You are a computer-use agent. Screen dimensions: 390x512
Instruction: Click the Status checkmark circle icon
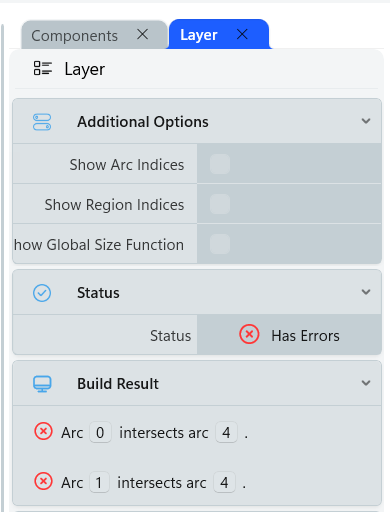pos(42,293)
